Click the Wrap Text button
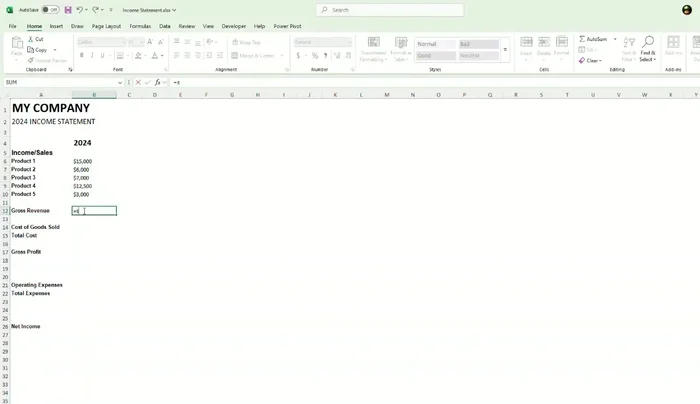700x404 pixels. (246, 42)
